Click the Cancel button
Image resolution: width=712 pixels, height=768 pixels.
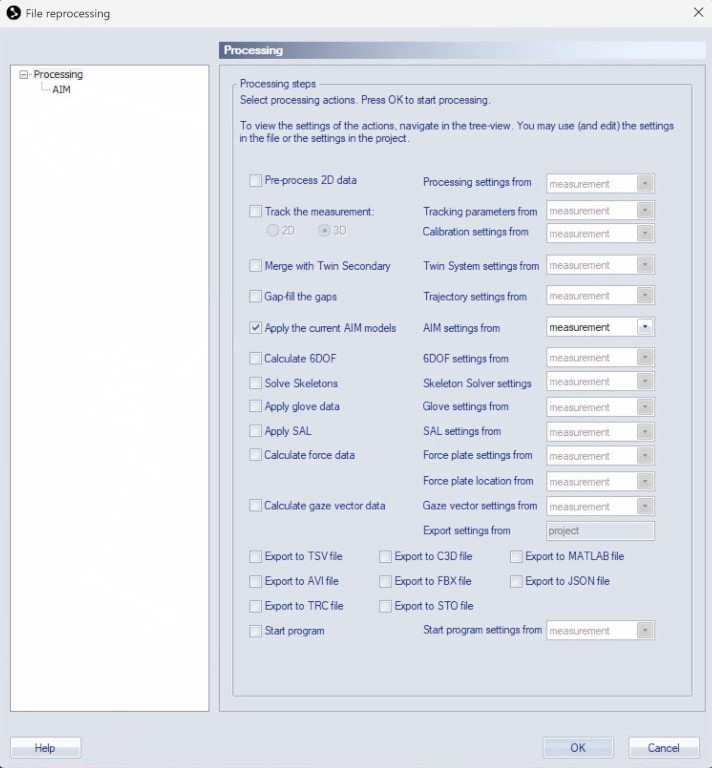coord(663,747)
